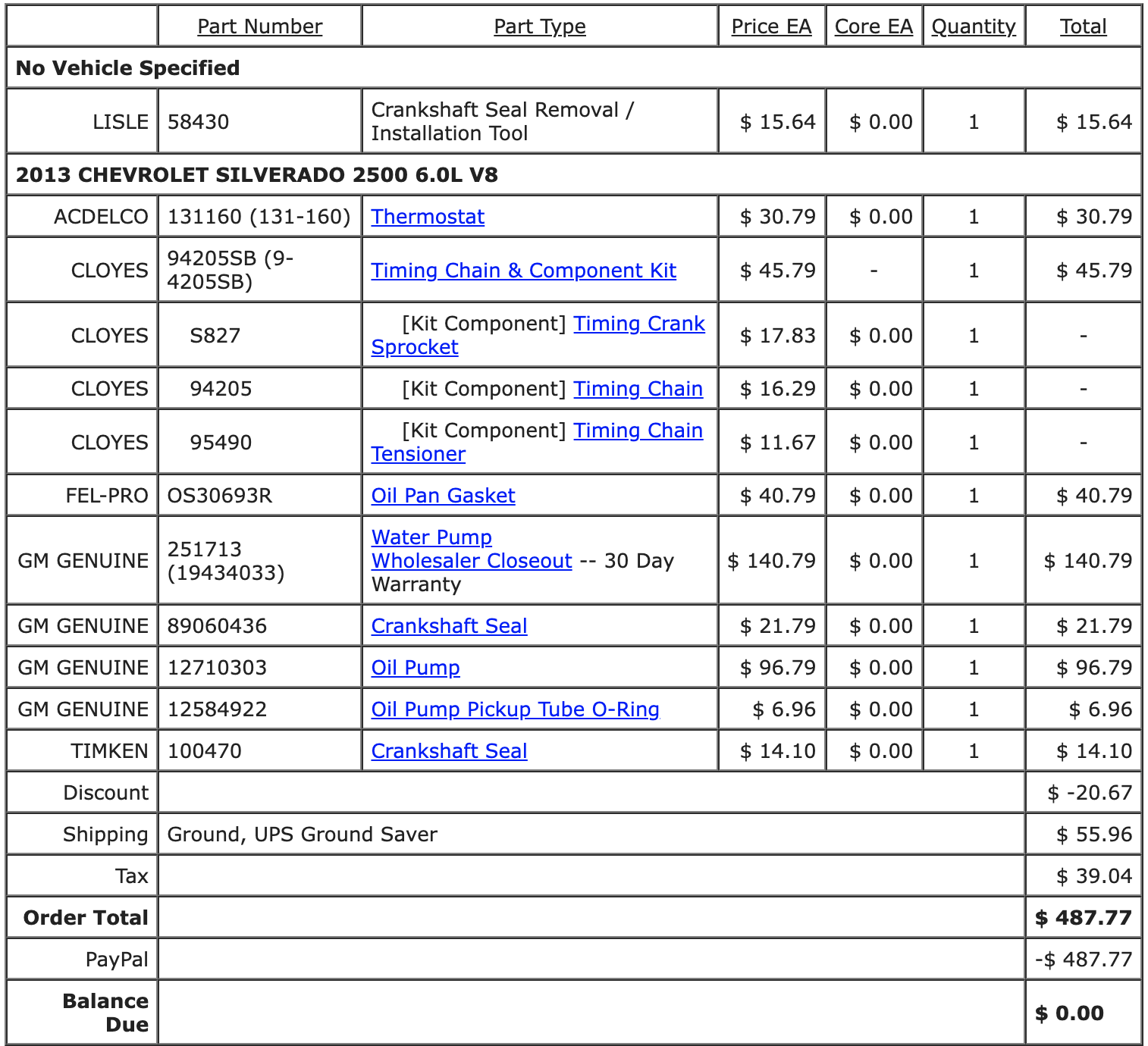Select part number 100470
Image resolution: width=1148 pixels, height=1046 pixels.
(x=205, y=751)
